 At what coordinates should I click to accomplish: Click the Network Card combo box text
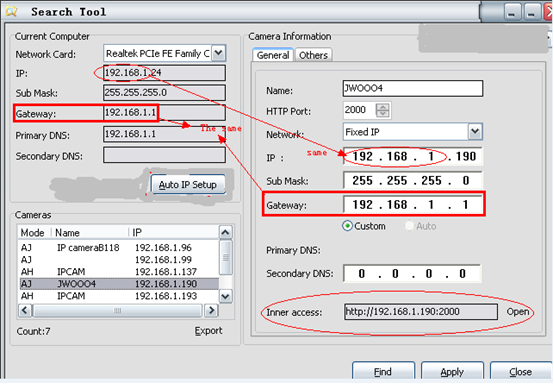(158, 53)
